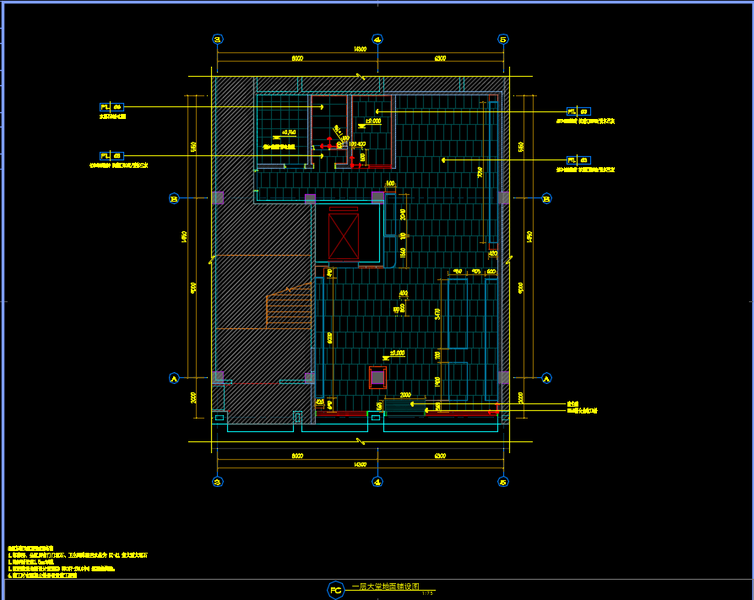Image resolution: width=754 pixels, height=600 pixels.
Task: Select grid bubble 4 above the plan
Action: [377, 39]
